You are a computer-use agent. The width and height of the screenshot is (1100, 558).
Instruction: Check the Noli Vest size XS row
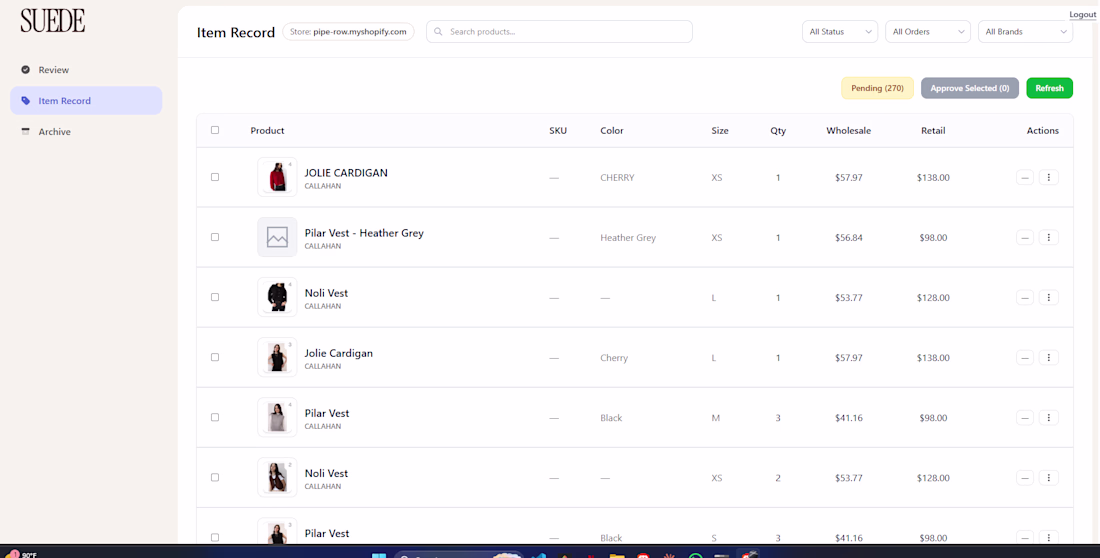tap(215, 477)
